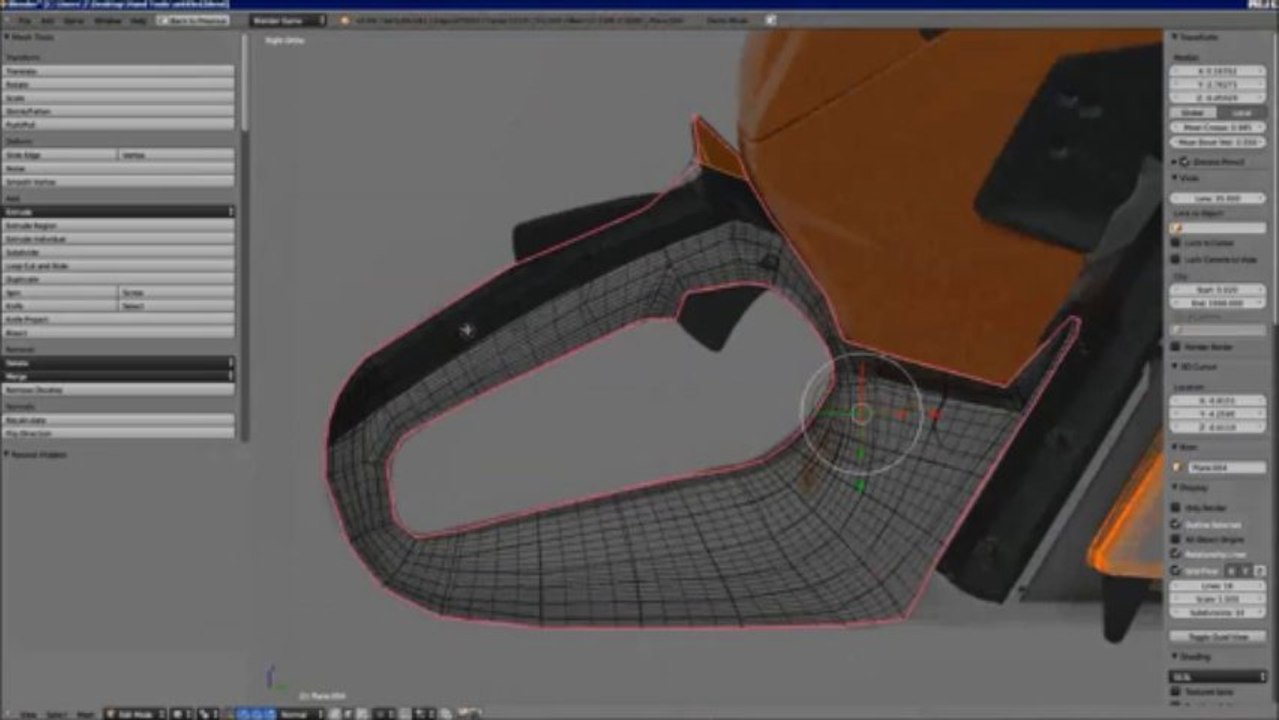Screen dimensions: 1279x720
Task: Toggle the All Object Origins checkbox
Action: tap(1177, 539)
